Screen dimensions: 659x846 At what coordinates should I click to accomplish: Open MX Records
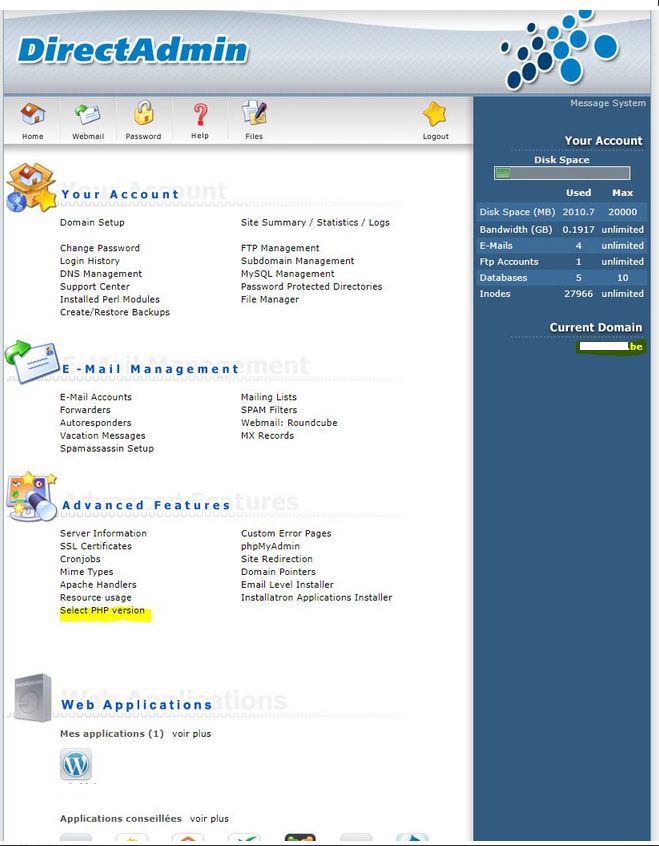point(267,436)
